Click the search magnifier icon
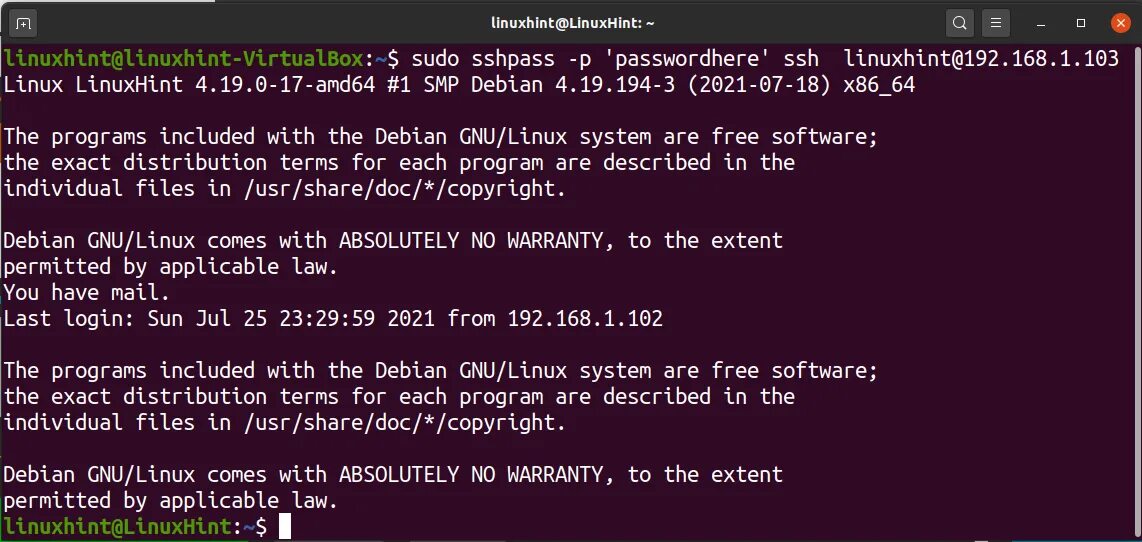 point(959,22)
